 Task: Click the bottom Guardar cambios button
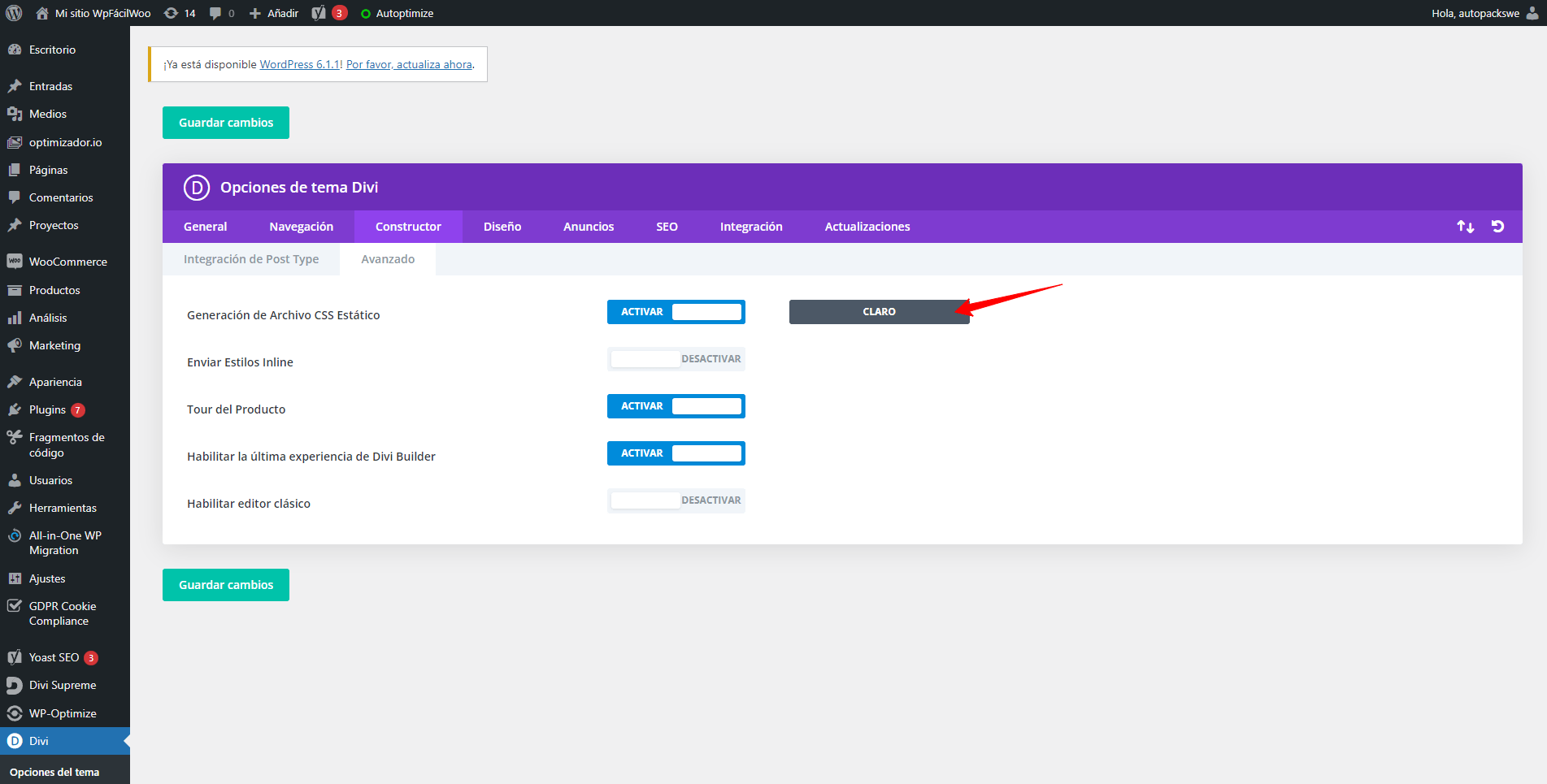click(226, 585)
